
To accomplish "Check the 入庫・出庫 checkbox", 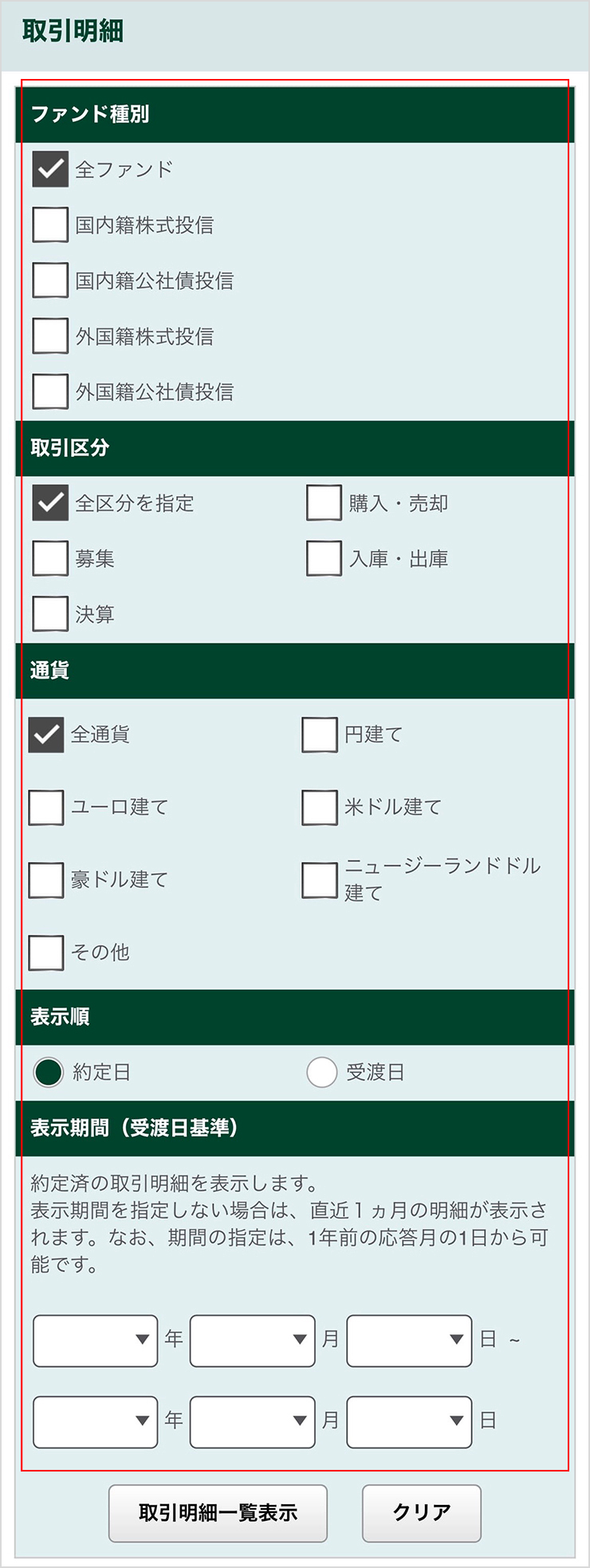I will pos(324,558).
